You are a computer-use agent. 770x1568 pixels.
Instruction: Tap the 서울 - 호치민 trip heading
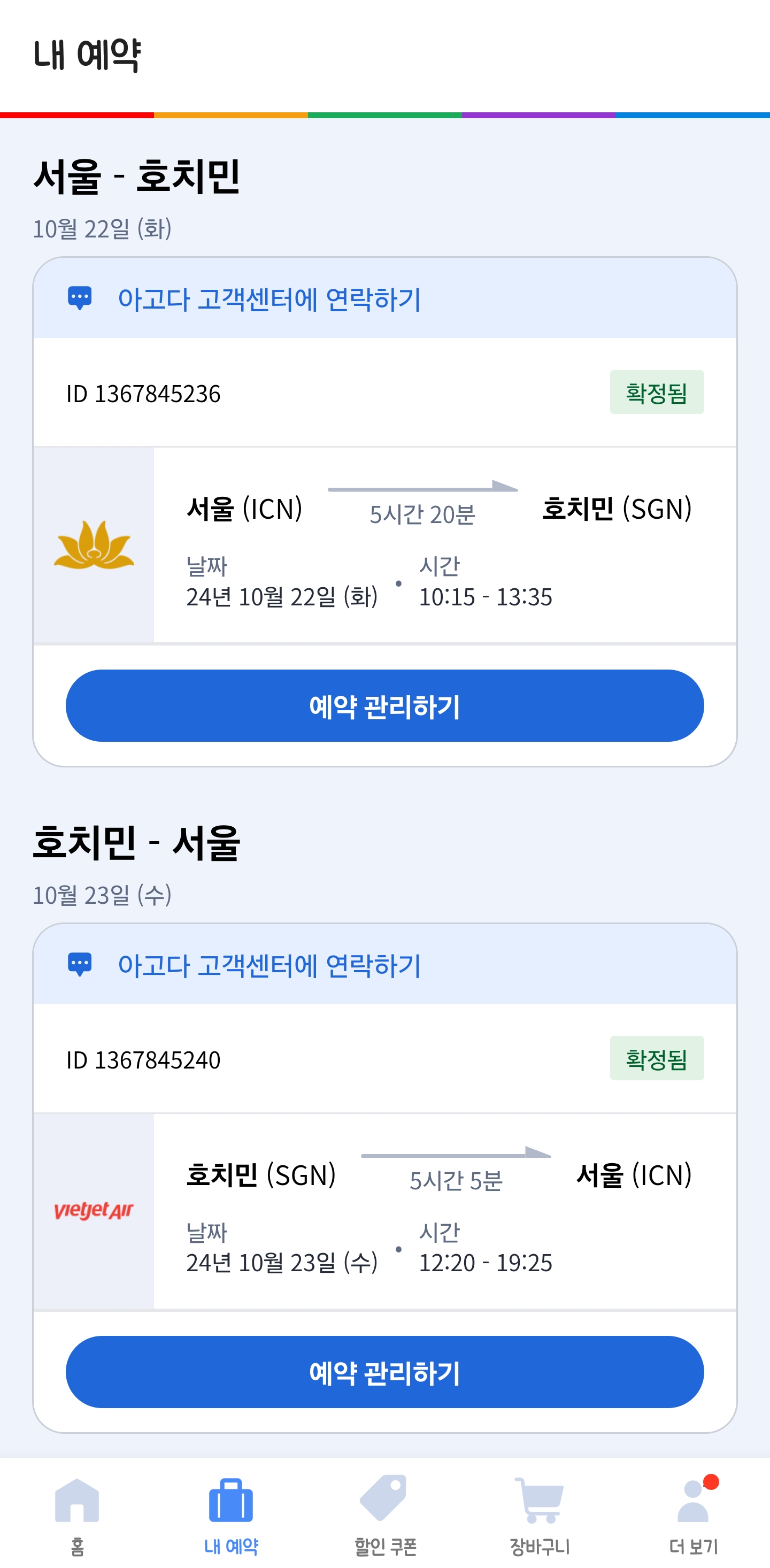(x=137, y=176)
